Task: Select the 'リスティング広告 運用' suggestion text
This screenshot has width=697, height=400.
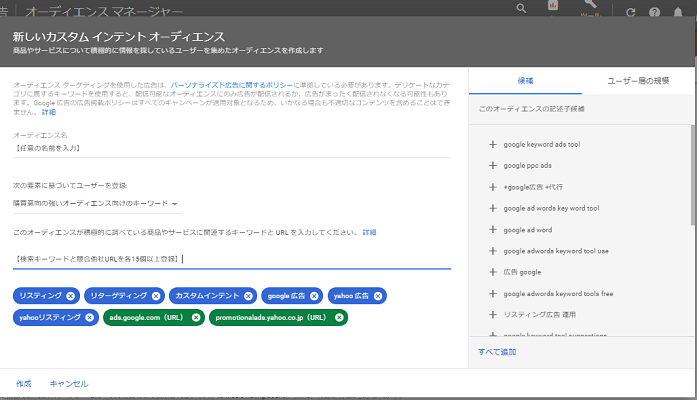Action: (540, 315)
